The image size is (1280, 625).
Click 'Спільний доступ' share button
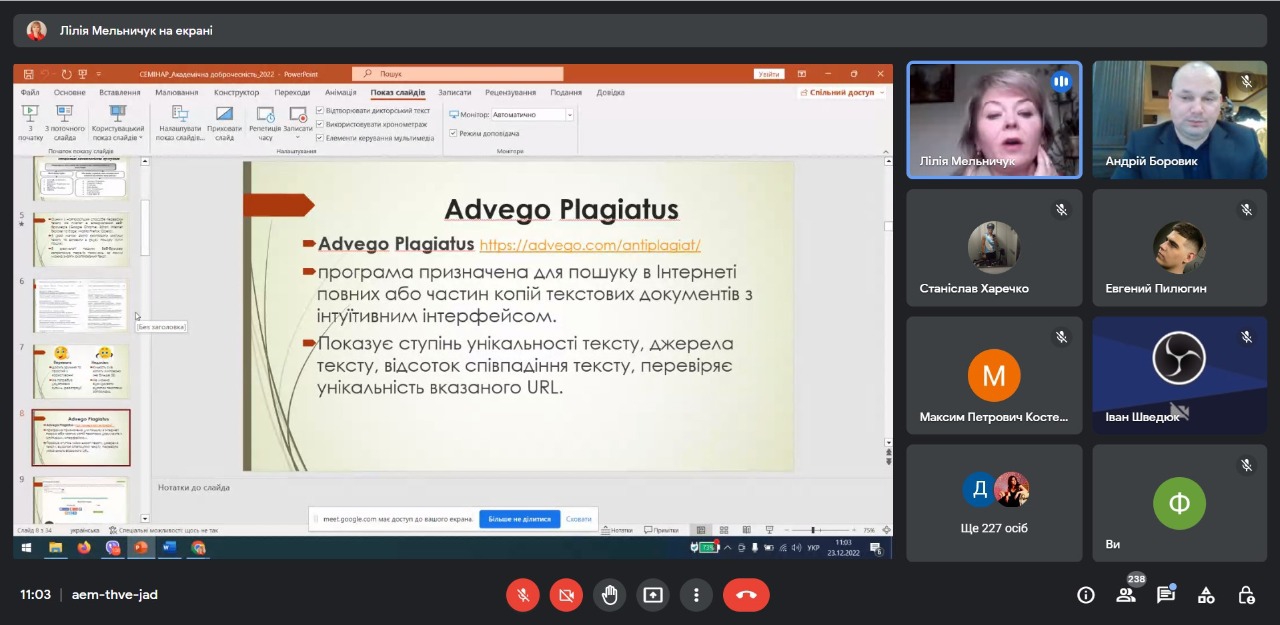point(842,93)
